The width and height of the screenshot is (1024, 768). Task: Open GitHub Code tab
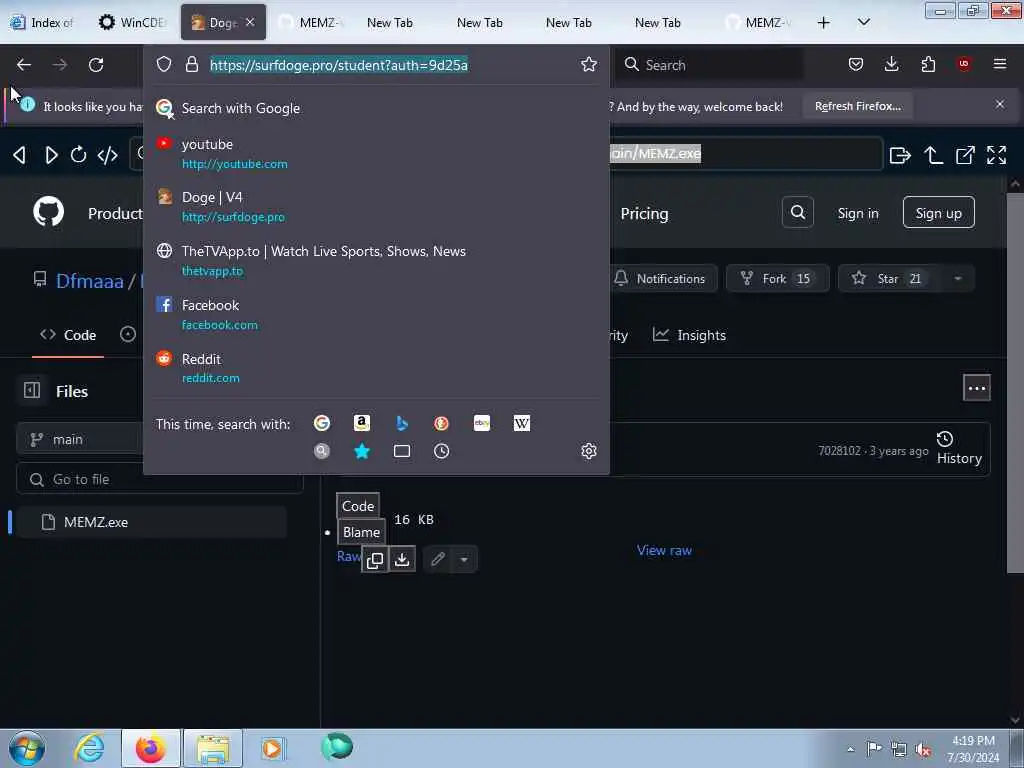[68, 335]
